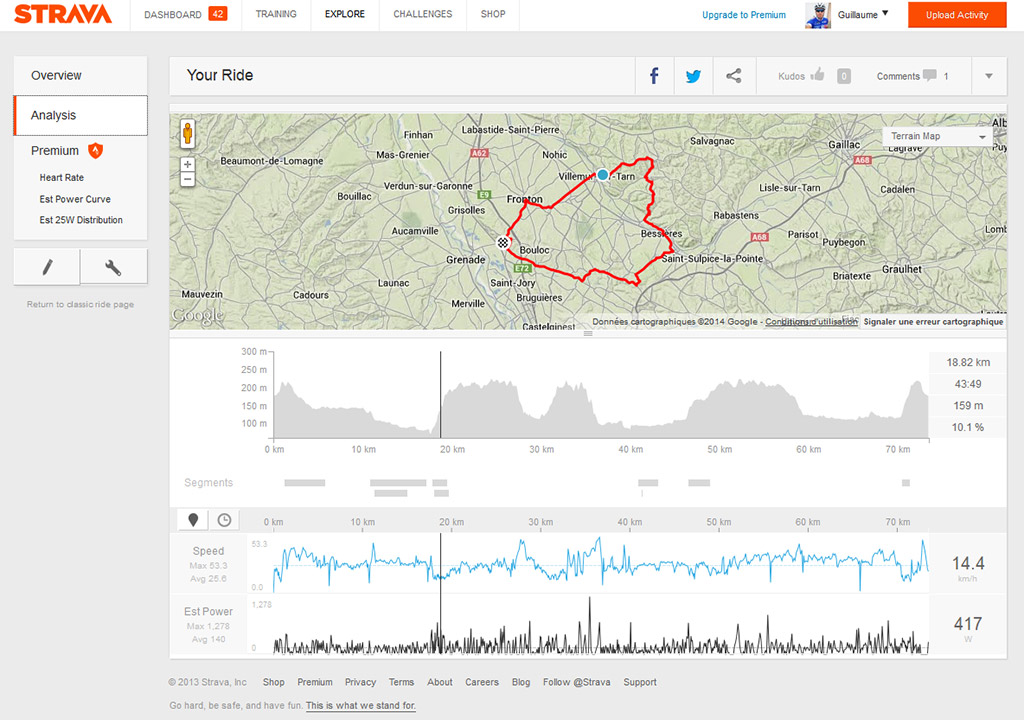
Task: Click the Comments label
Action: click(x=898, y=76)
